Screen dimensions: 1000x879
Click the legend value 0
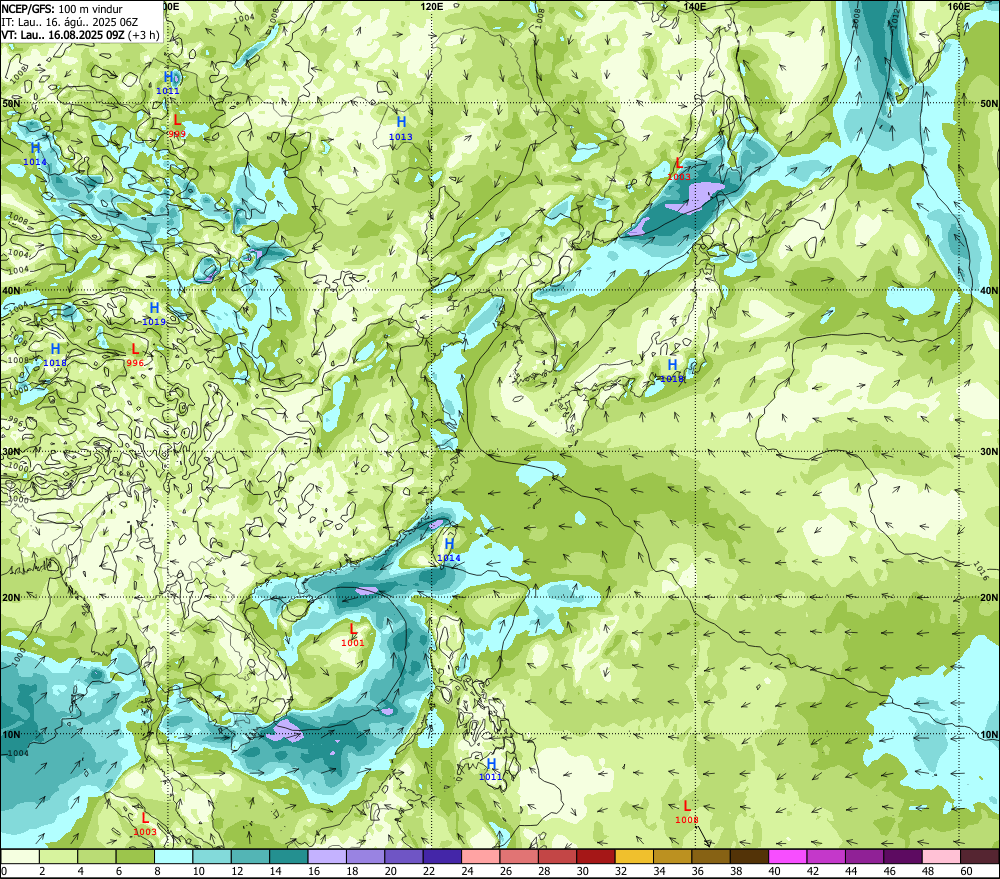pyautogui.click(x=4, y=871)
